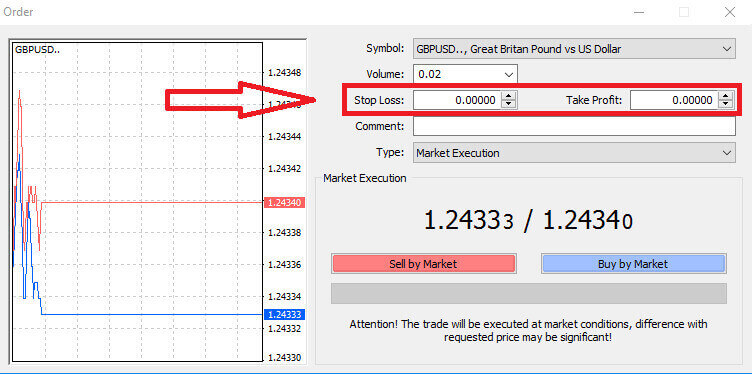Click the red ask price label 1.24340

tap(284, 203)
